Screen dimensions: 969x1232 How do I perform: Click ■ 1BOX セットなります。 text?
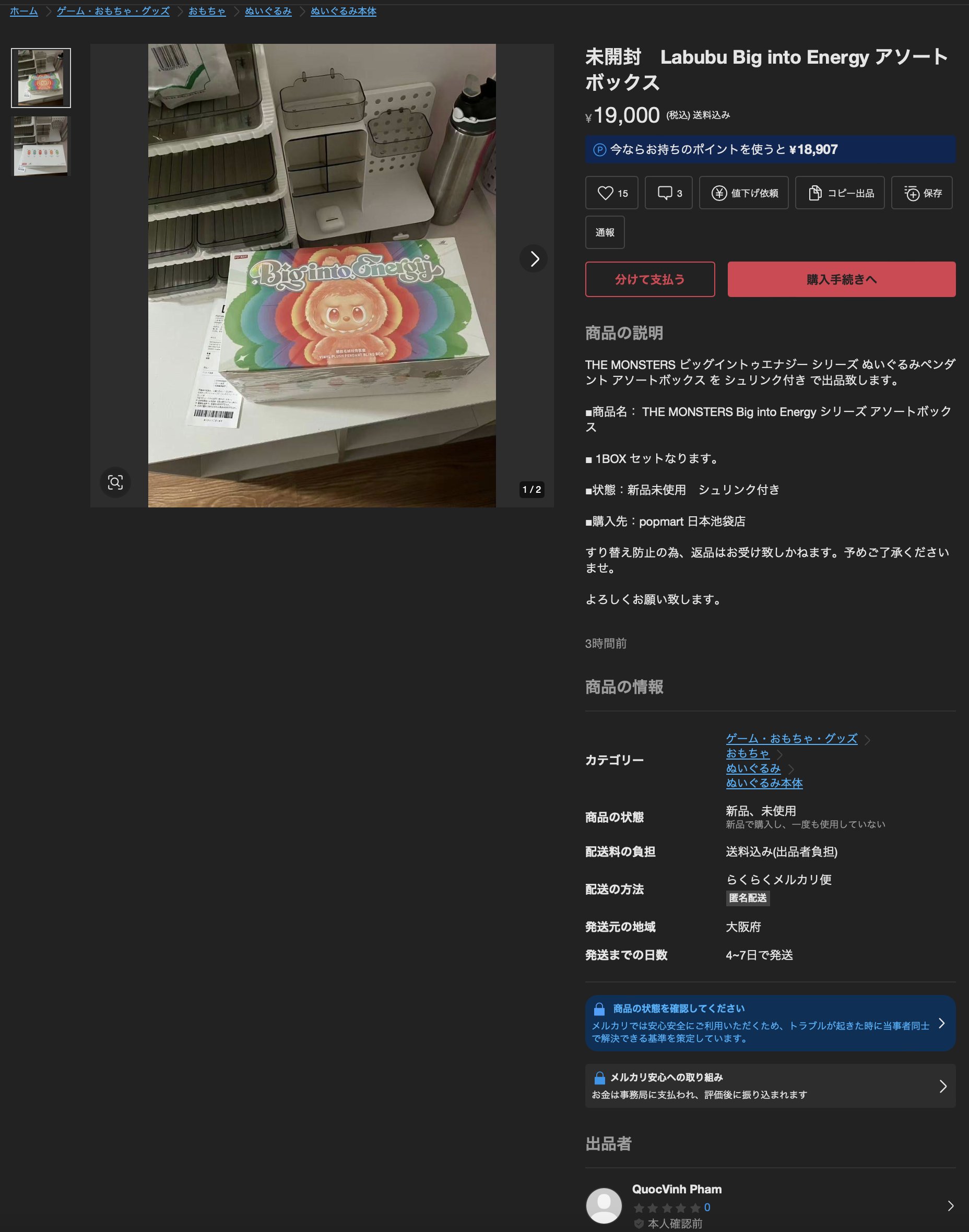pos(653,459)
